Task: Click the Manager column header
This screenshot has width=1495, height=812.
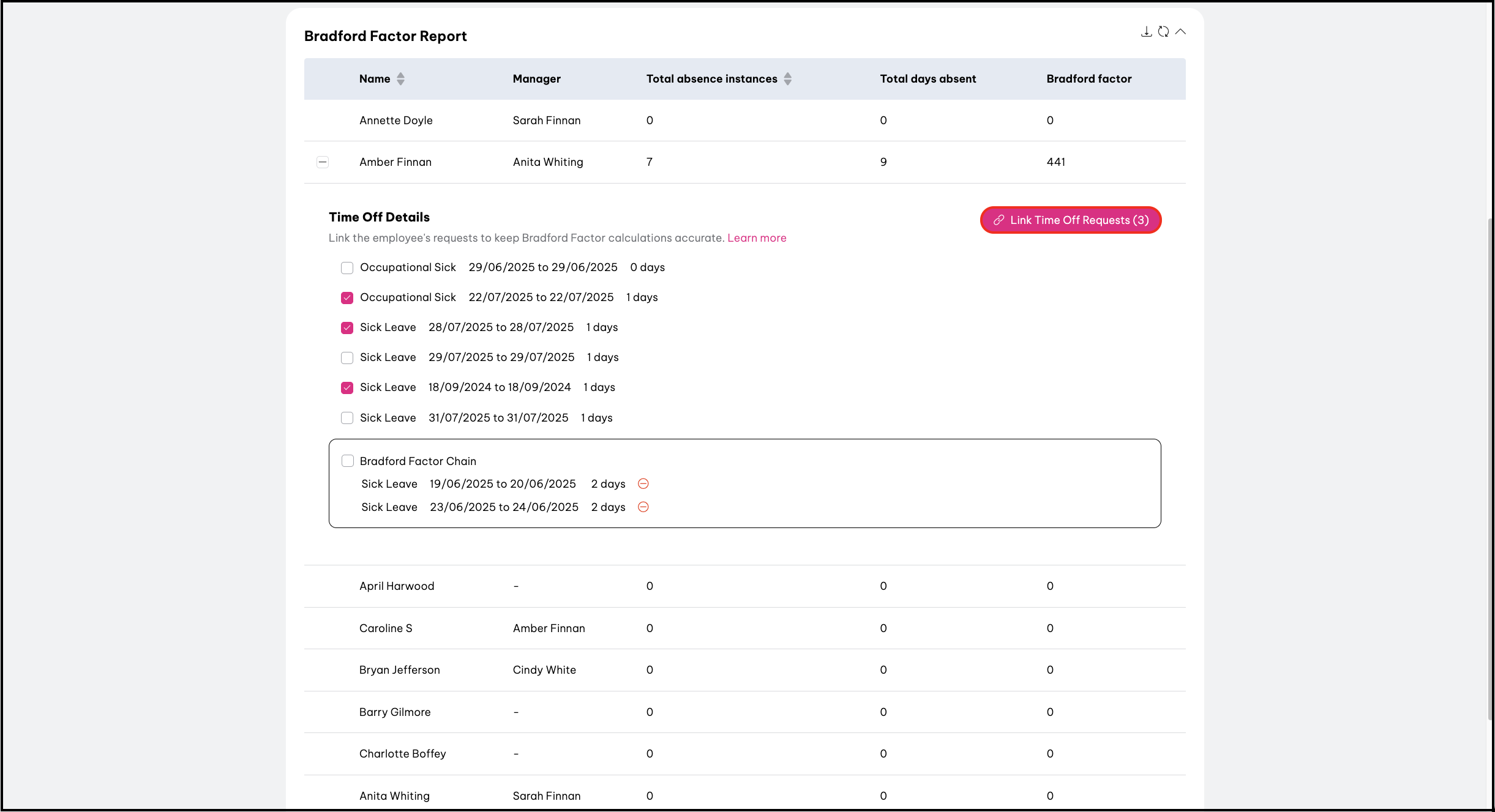Action: click(536, 79)
